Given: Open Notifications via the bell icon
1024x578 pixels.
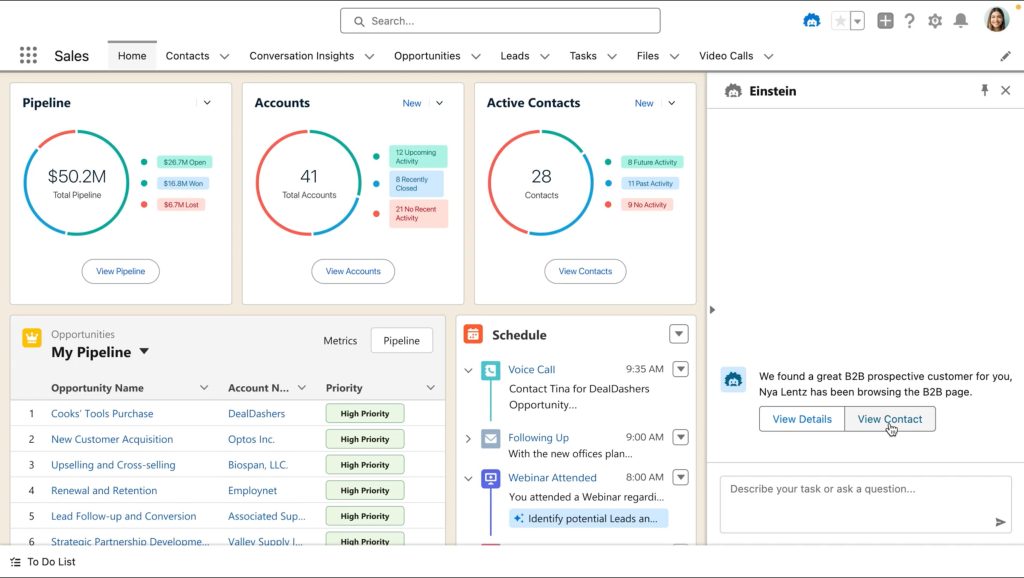Looking at the screenshot, I should (960, 19).
